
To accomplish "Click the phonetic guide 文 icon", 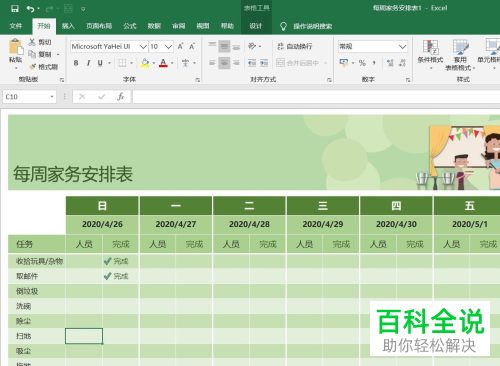I will click(185, 63).
